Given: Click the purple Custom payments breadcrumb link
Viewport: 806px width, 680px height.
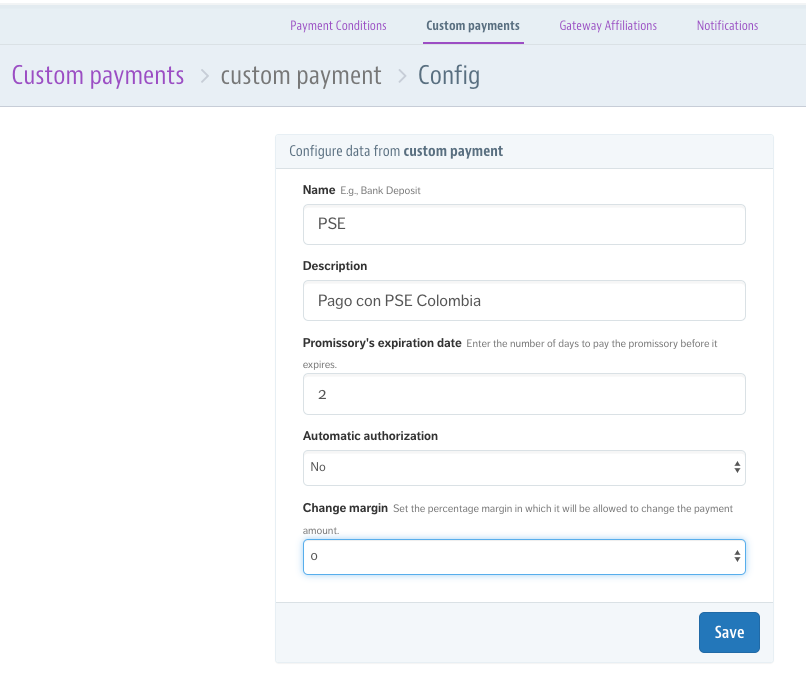Looking at the screenshot, I should click(98, 76).
